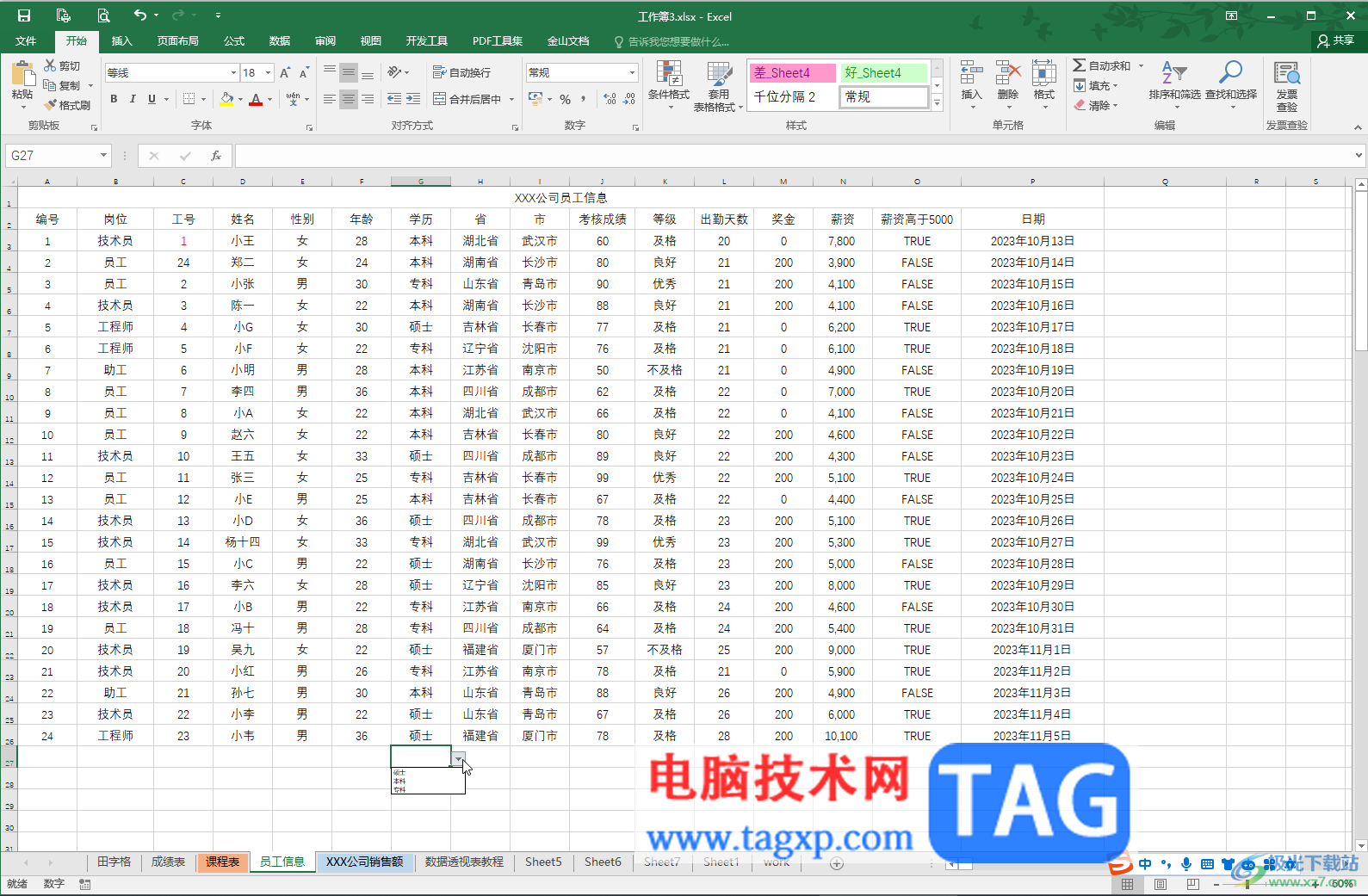Image resolution: width=1368 pixels, height=896 pixels.
Task: Click the accounting currency format icon
Action: 535,99
